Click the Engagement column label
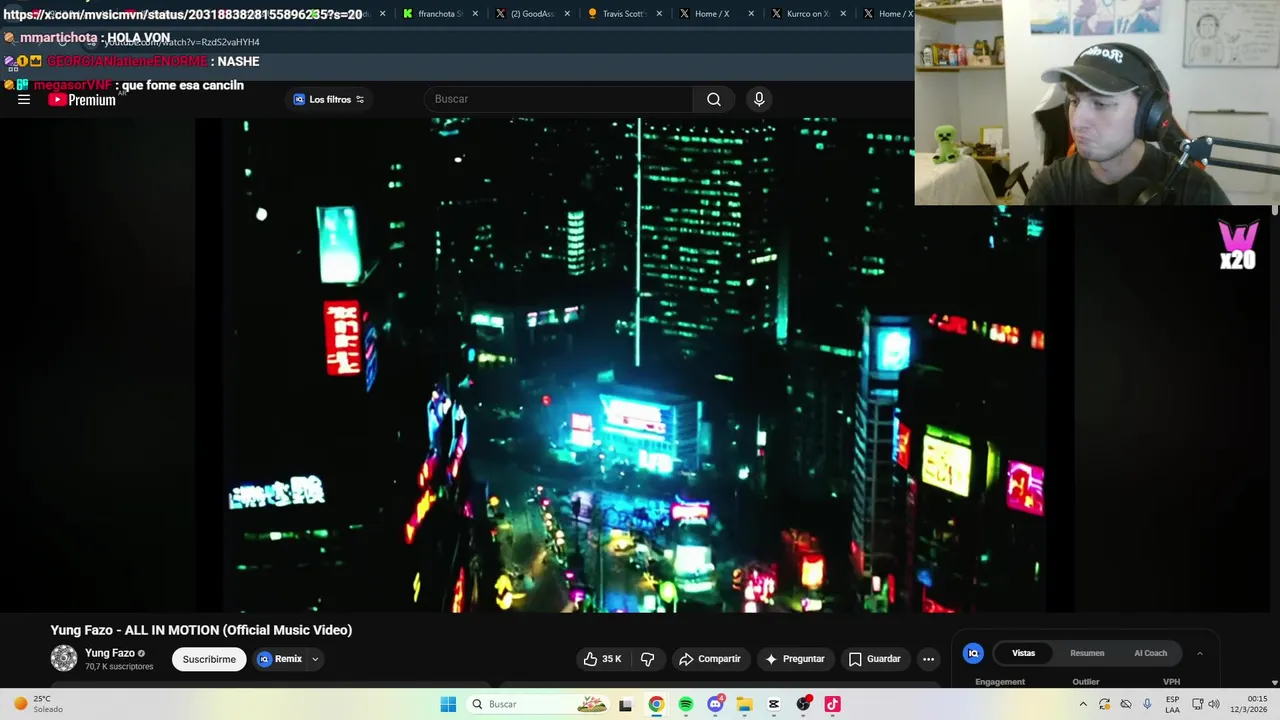The width and height of the screenshot is (1280, 720). (x=1000, y=682)
